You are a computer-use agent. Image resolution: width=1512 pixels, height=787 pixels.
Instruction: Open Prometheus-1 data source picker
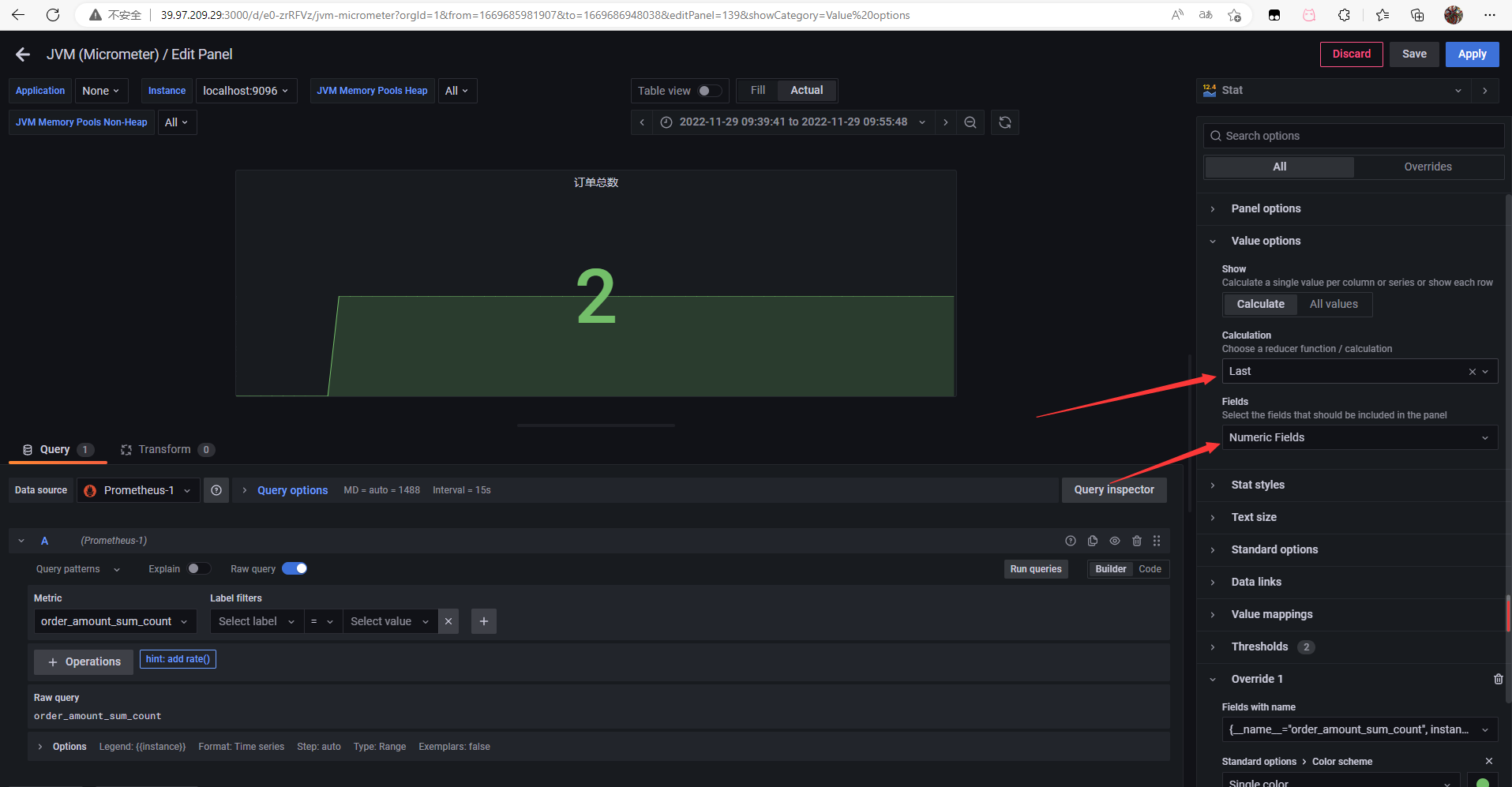tap(138, 490)
